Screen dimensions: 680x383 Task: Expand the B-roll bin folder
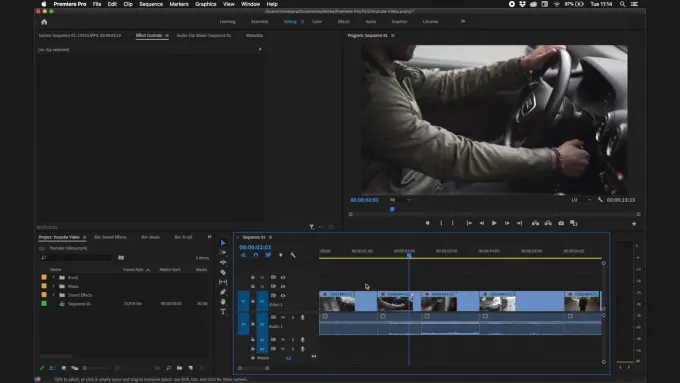[54, 277]
